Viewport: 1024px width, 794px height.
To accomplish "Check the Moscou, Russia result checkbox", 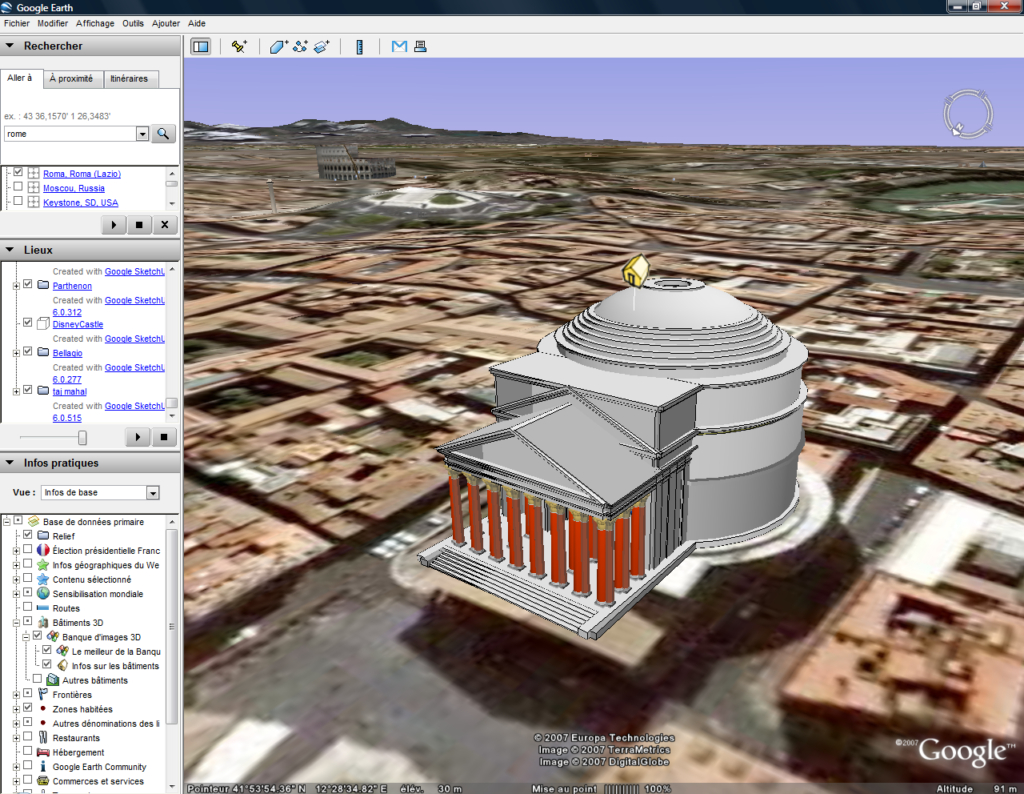I will (18, 187).
